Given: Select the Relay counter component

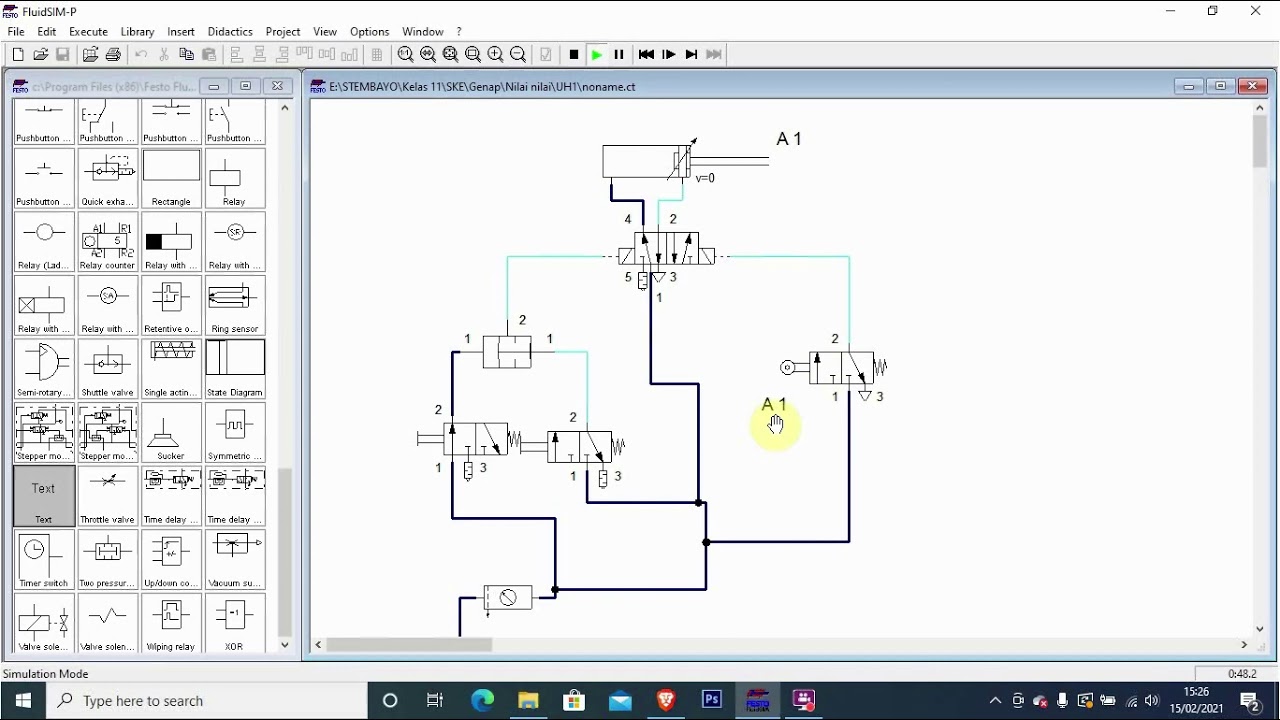Looking at the screenshot, I should [x=108, y=242].
